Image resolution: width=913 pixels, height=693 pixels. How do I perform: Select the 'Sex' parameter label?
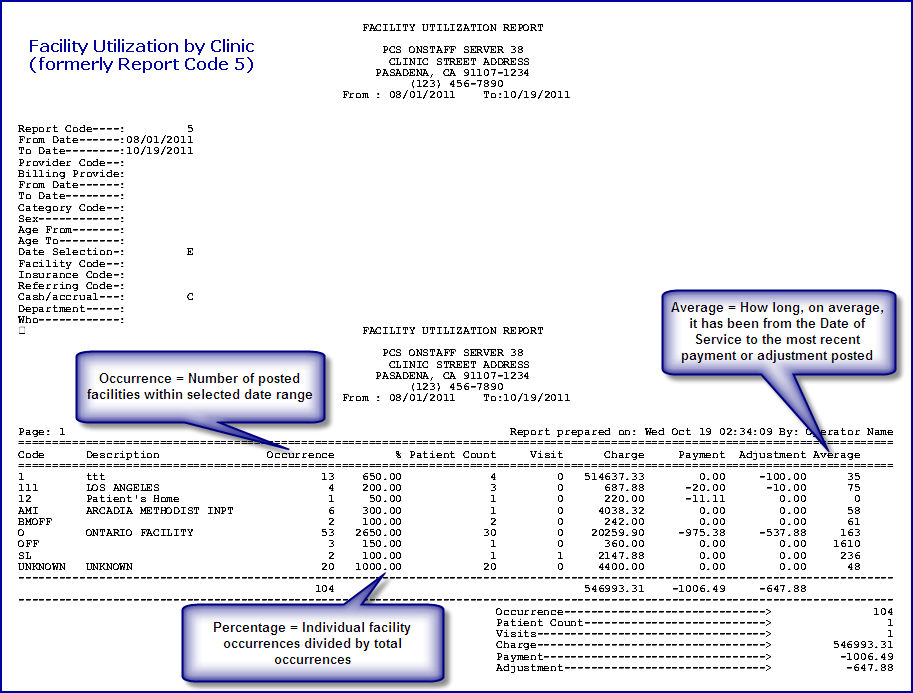(x=71, y=219)
